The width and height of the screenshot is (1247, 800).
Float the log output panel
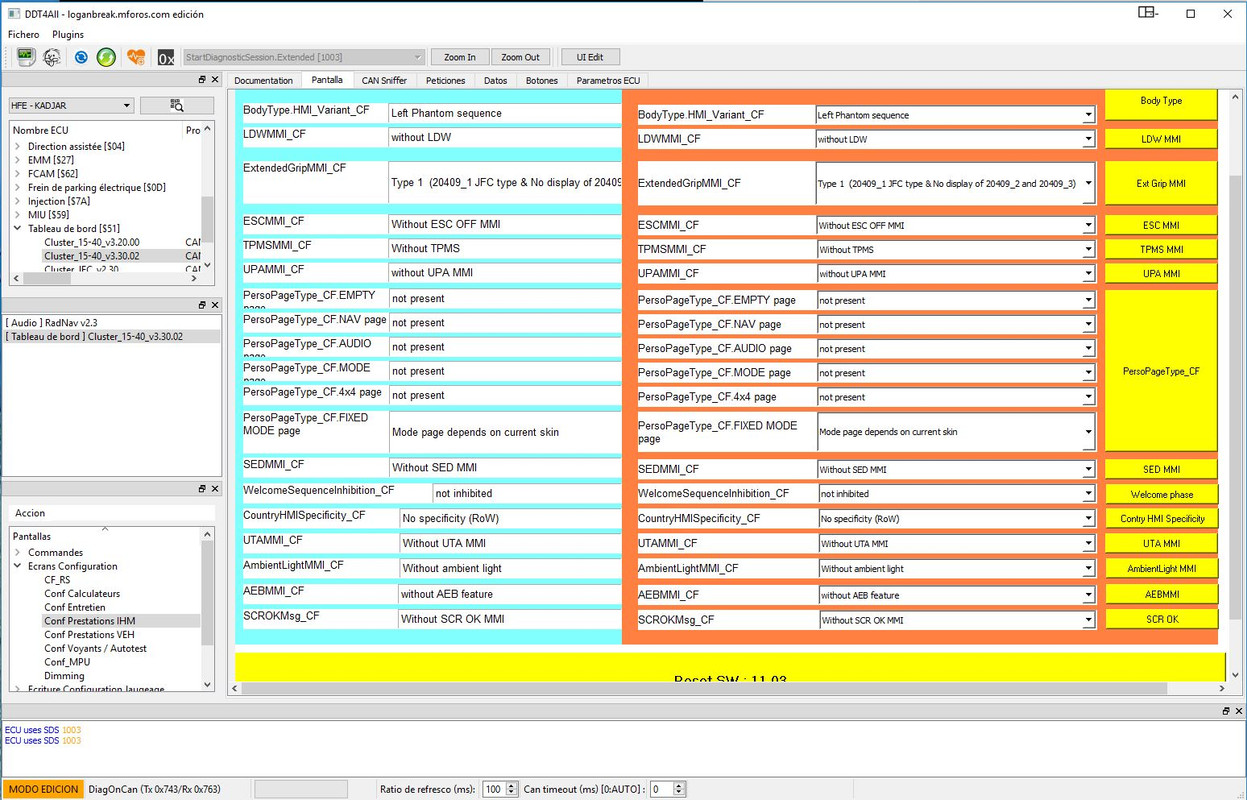(x=1226, y=711)
